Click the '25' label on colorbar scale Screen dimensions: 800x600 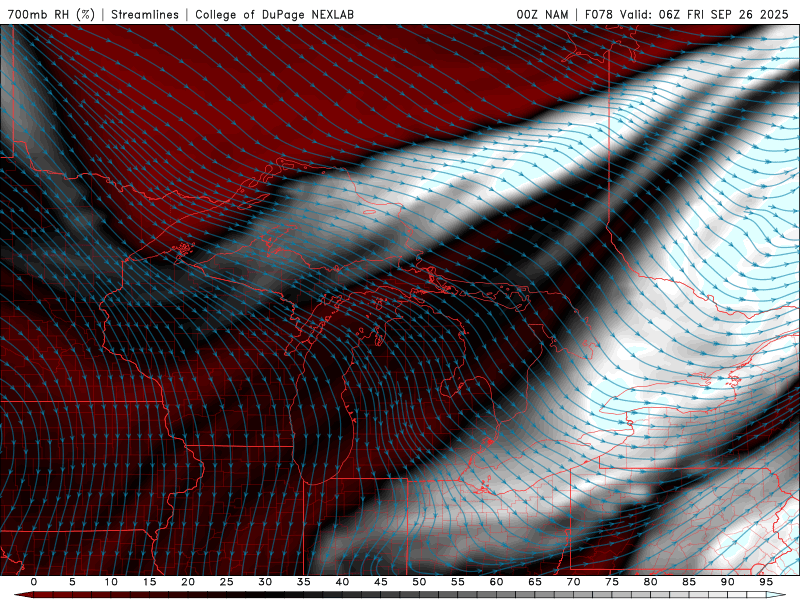click(x=227, y=582)
